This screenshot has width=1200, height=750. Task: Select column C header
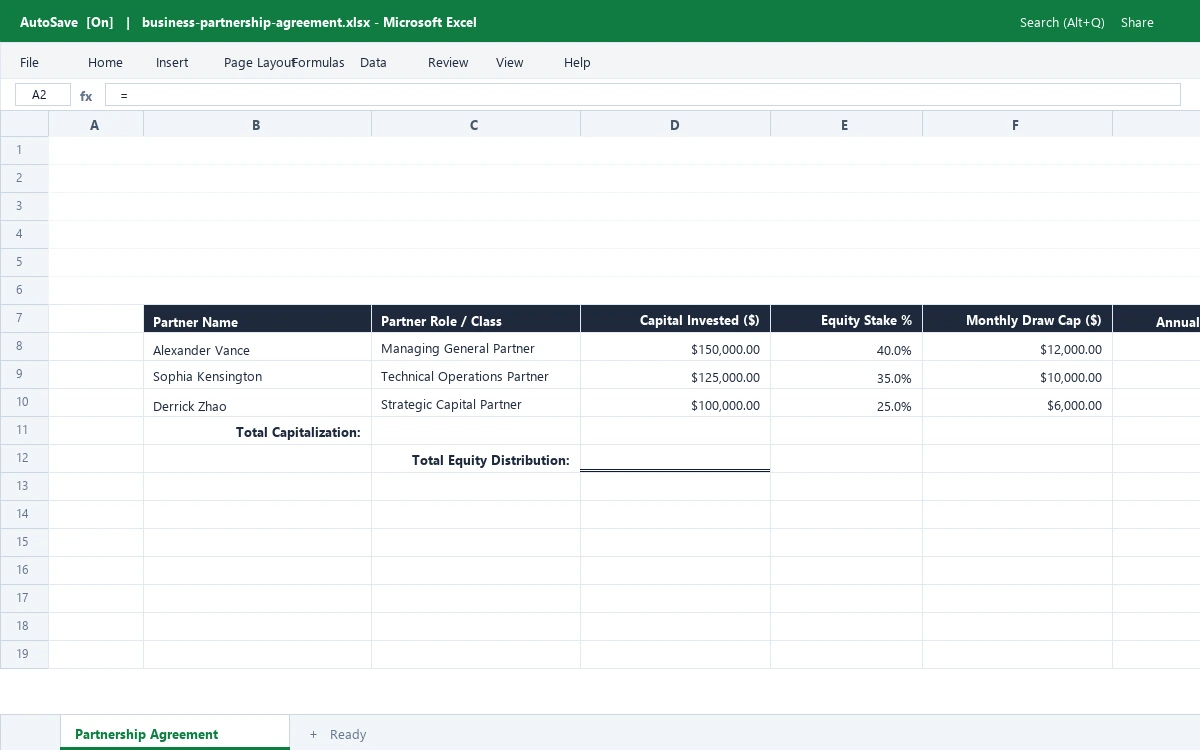(475, 124)
